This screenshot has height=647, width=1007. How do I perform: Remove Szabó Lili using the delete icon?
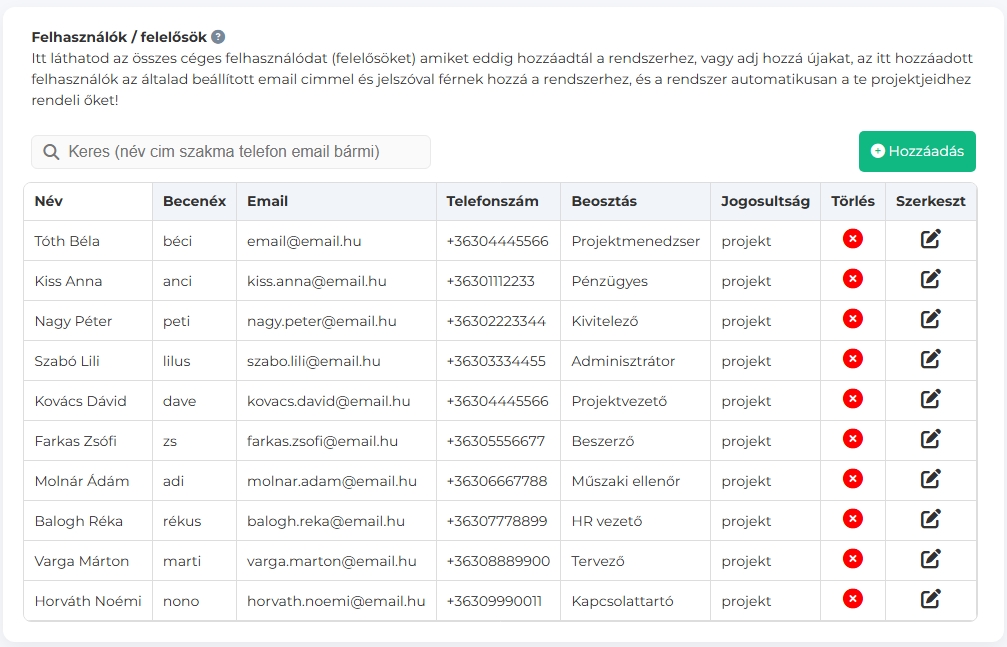[852, 359]
